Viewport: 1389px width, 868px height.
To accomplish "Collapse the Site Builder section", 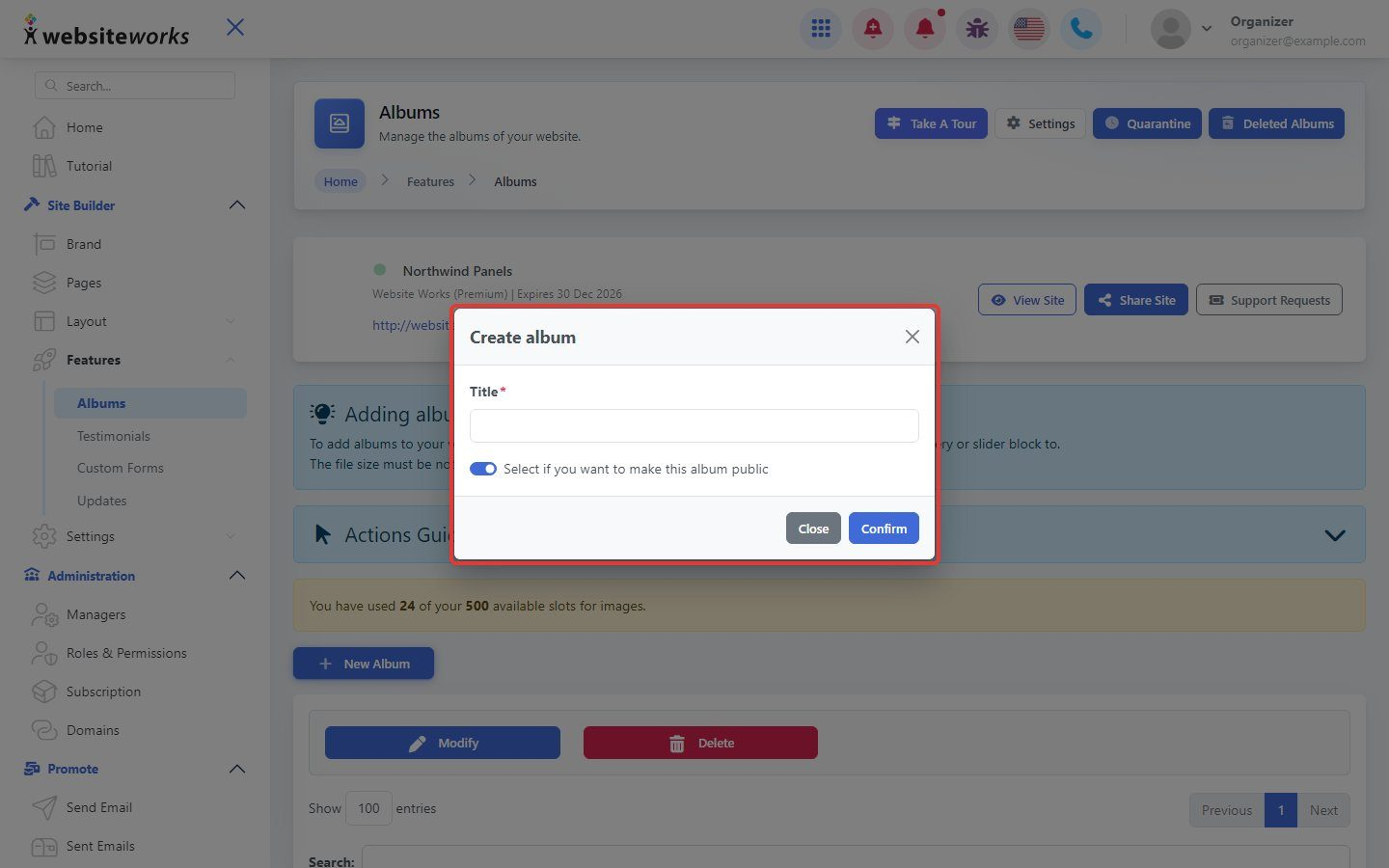I will point(237,205).
